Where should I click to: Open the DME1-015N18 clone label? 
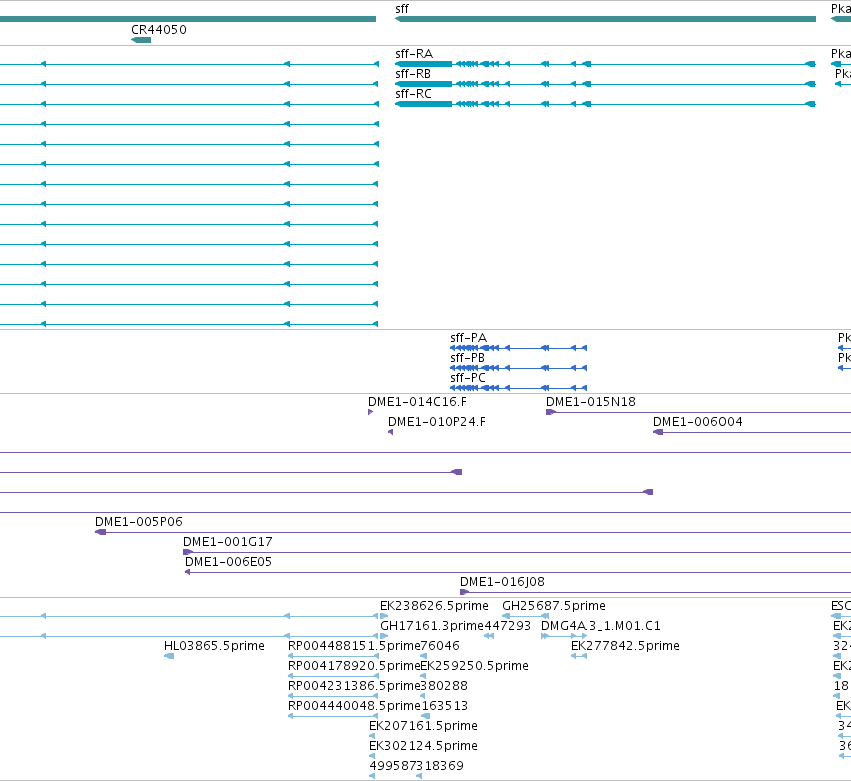[x=590, y=402]
